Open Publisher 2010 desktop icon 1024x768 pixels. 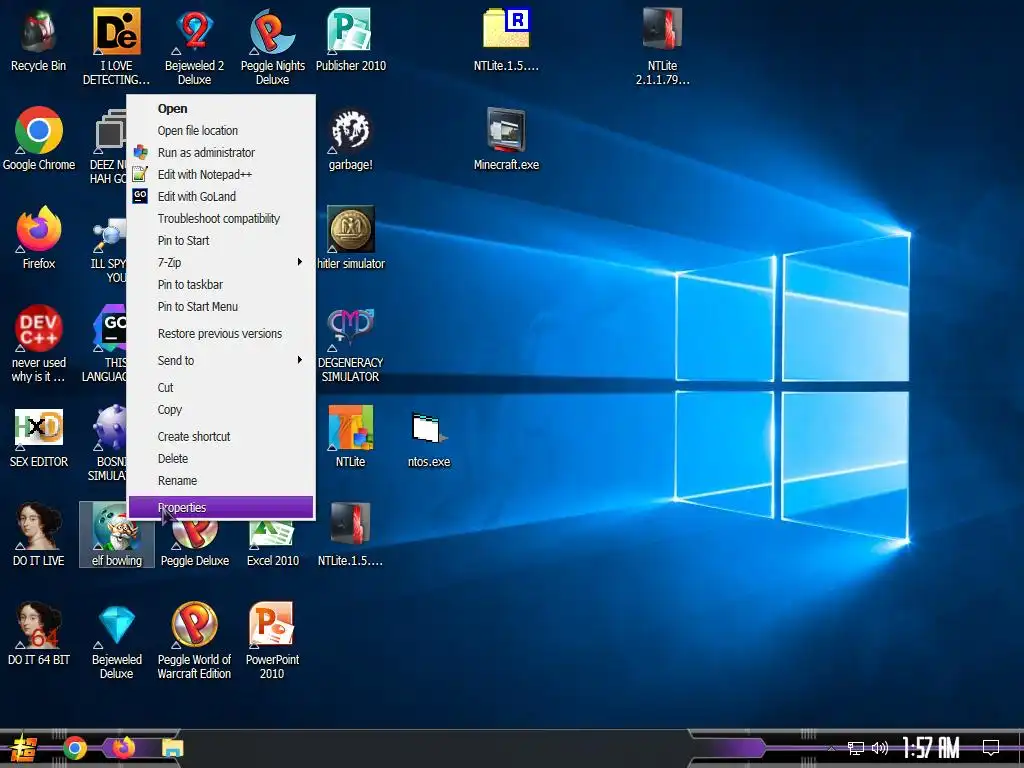[351, 39]
